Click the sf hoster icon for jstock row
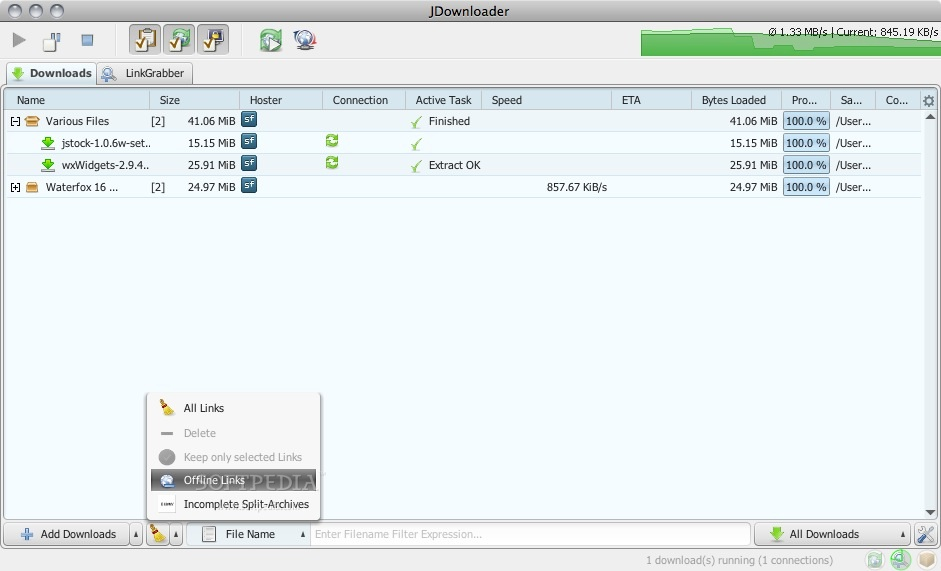The width and height of the screenshot is (941, 571). pos(249,141)
